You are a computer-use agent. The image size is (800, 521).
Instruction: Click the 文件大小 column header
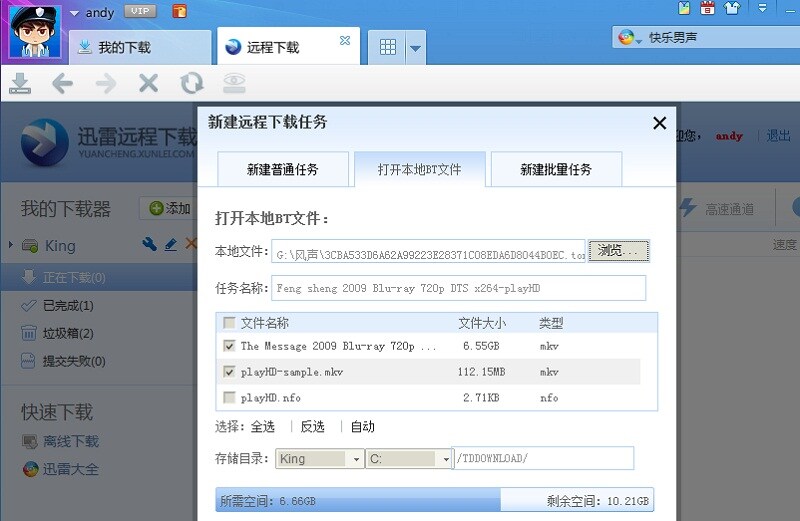coord(482,323)
